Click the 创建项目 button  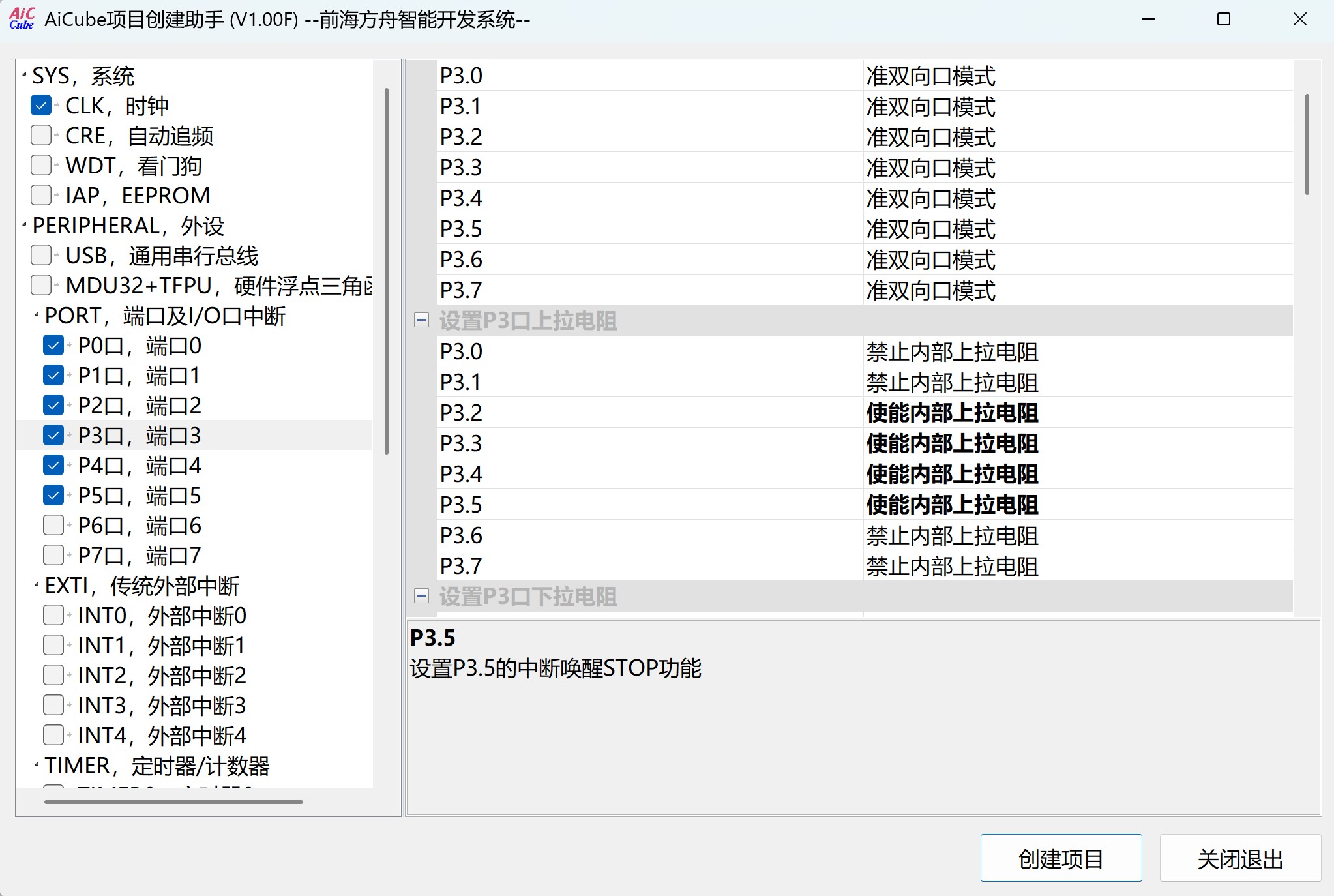[x=1061, y=858]
